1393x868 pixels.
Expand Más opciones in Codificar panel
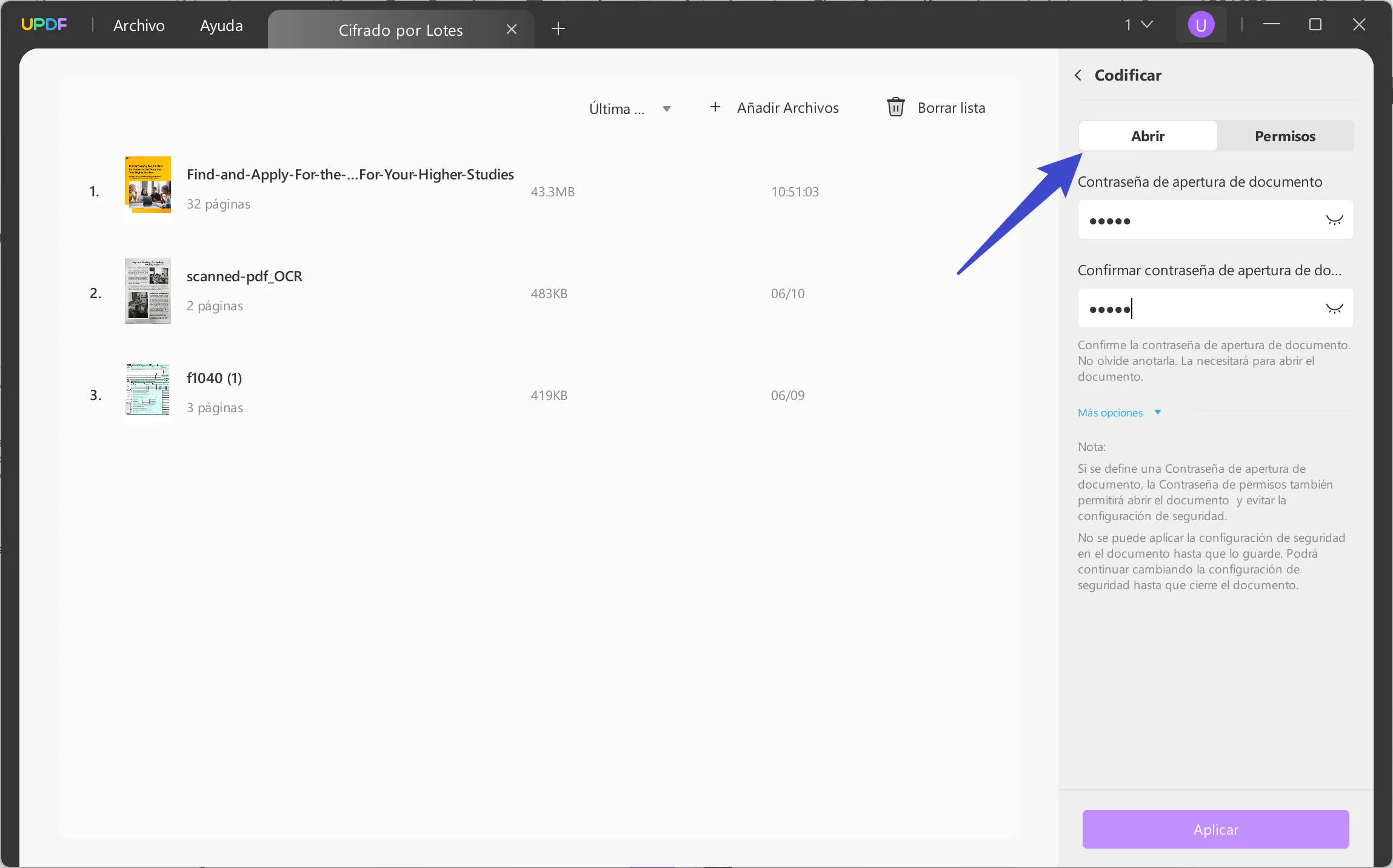[1118, 411]
